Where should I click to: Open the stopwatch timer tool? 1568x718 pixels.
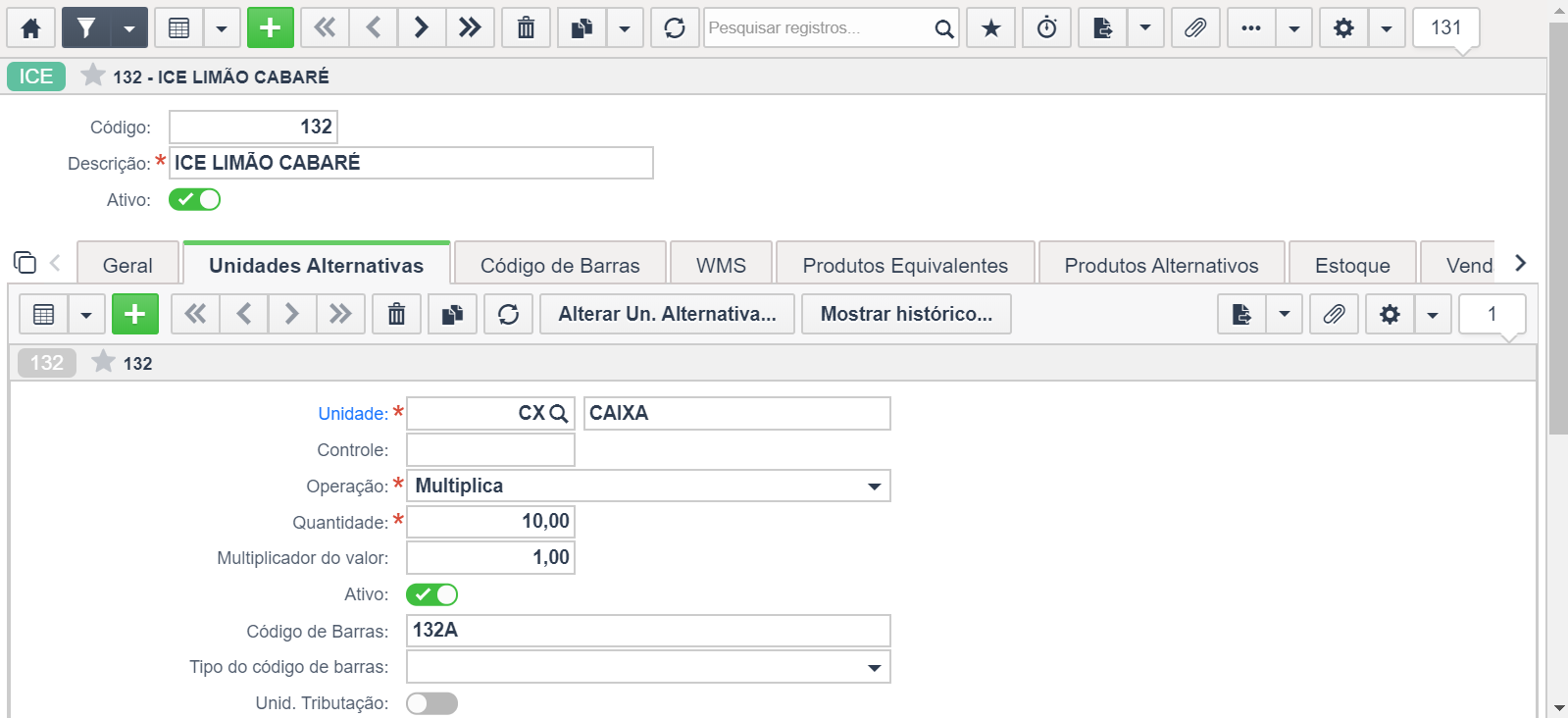pos(1047,27)
